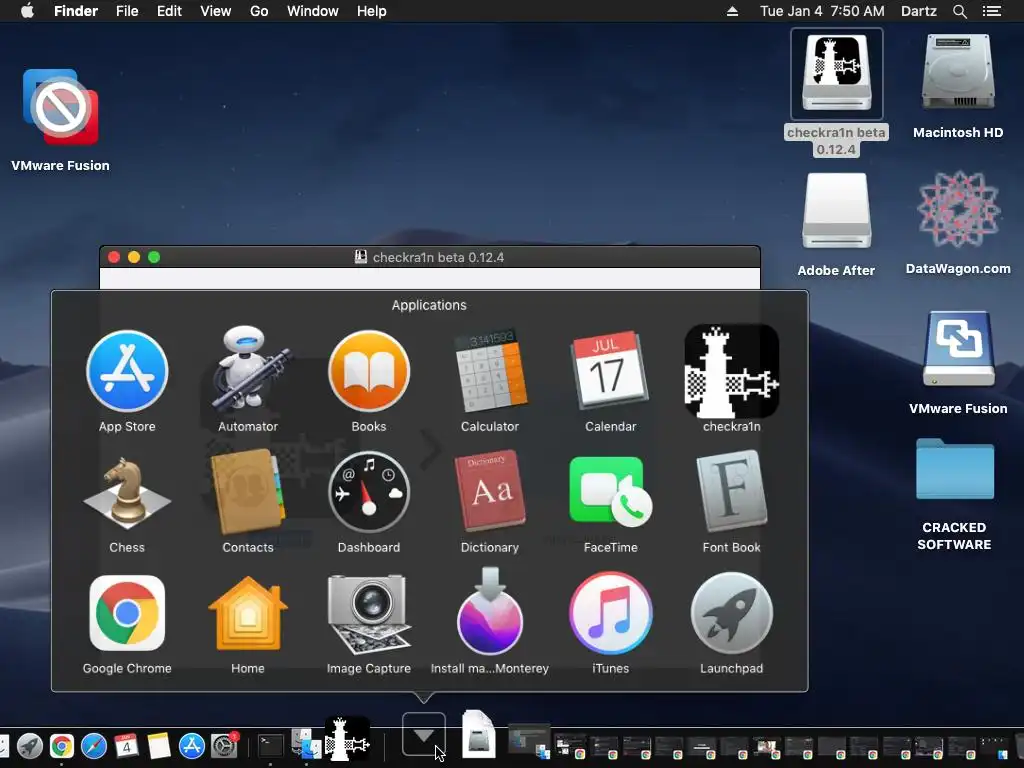Screen dimensions: 1024x768
Task: Launch iTunes from the Applications stack
Action: pyautogui.click(x=611, y=614)
